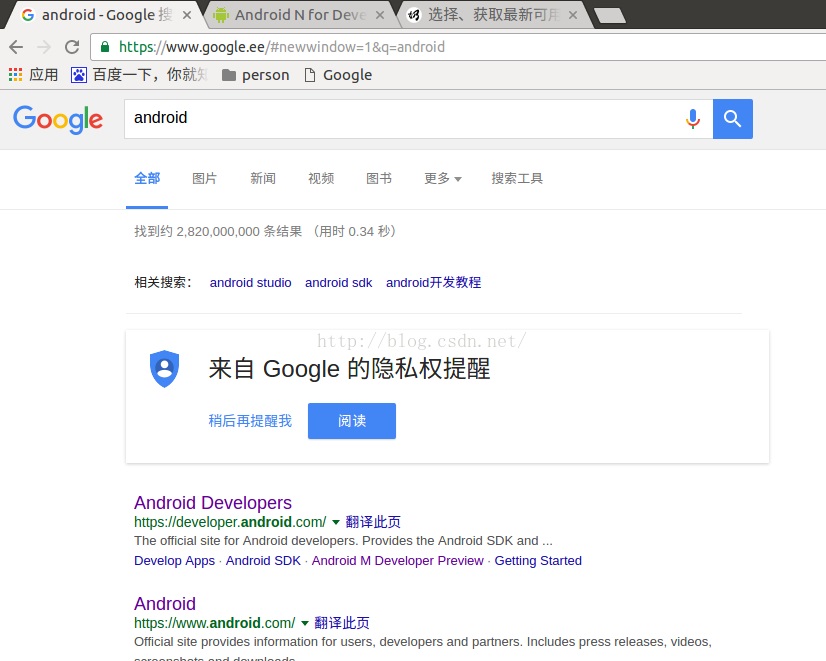Close the android - Google tab
Image resolution: width=826 pixels, height=661 pixels.
[186, 15]
